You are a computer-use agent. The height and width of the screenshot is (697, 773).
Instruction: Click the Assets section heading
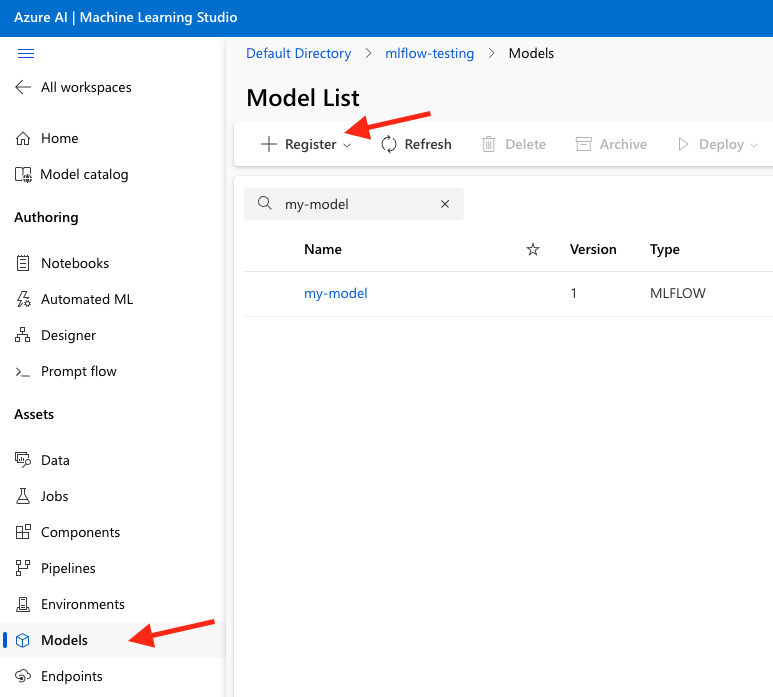(34, 414)
